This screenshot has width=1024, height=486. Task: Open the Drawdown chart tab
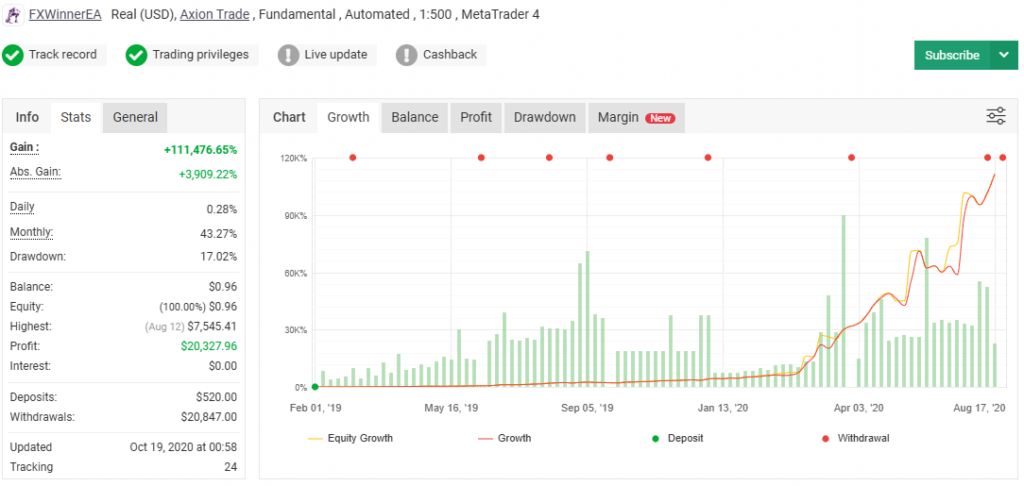[x=544, y=117]
